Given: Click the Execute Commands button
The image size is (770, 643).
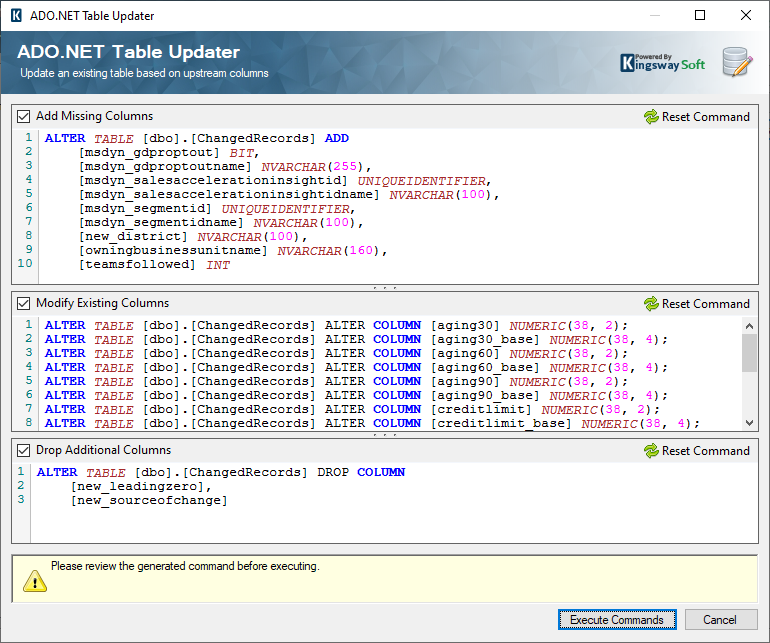Looking at the screenshot, I should point(617,620).
